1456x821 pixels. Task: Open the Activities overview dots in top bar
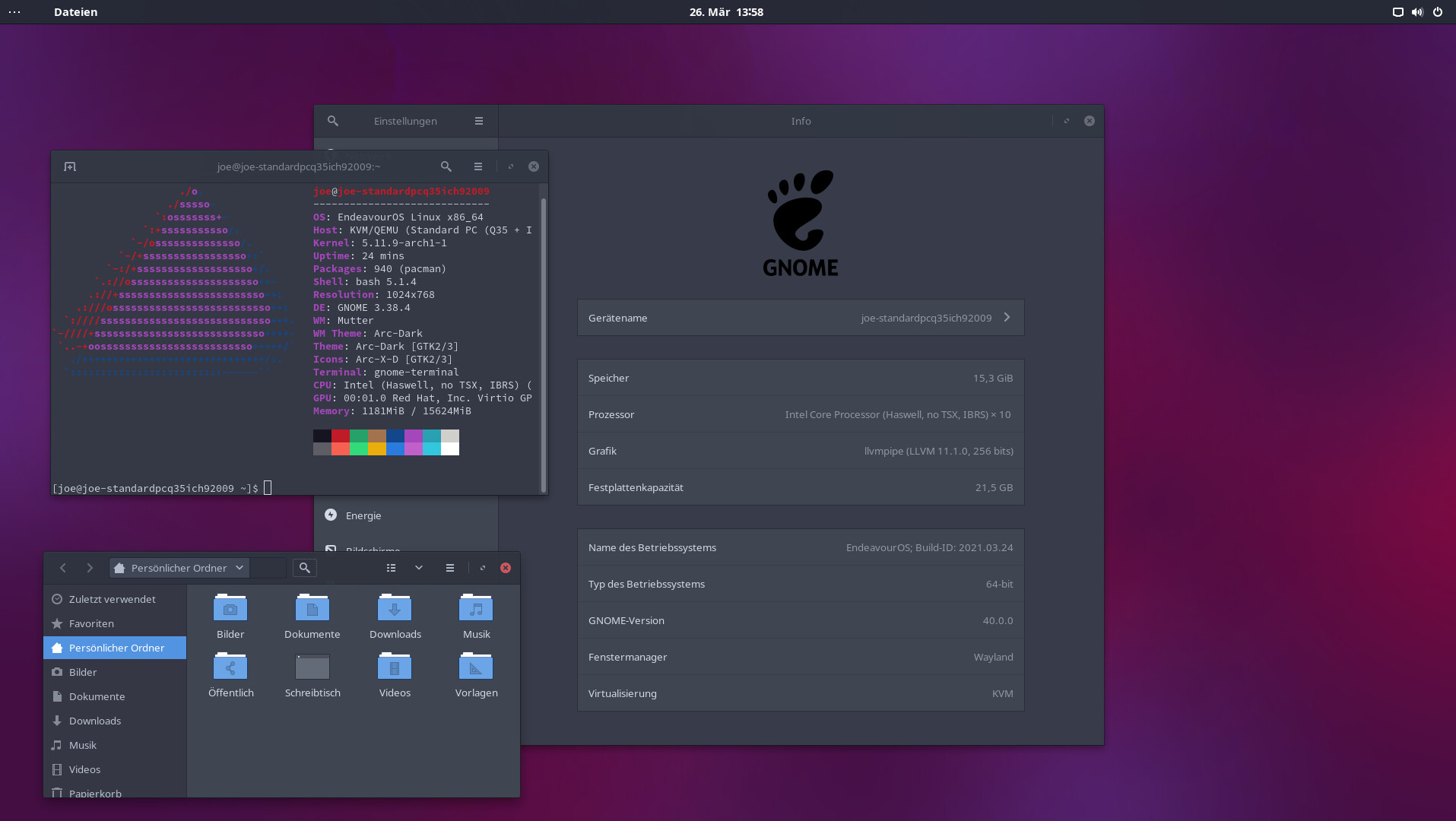coord(14,12)
